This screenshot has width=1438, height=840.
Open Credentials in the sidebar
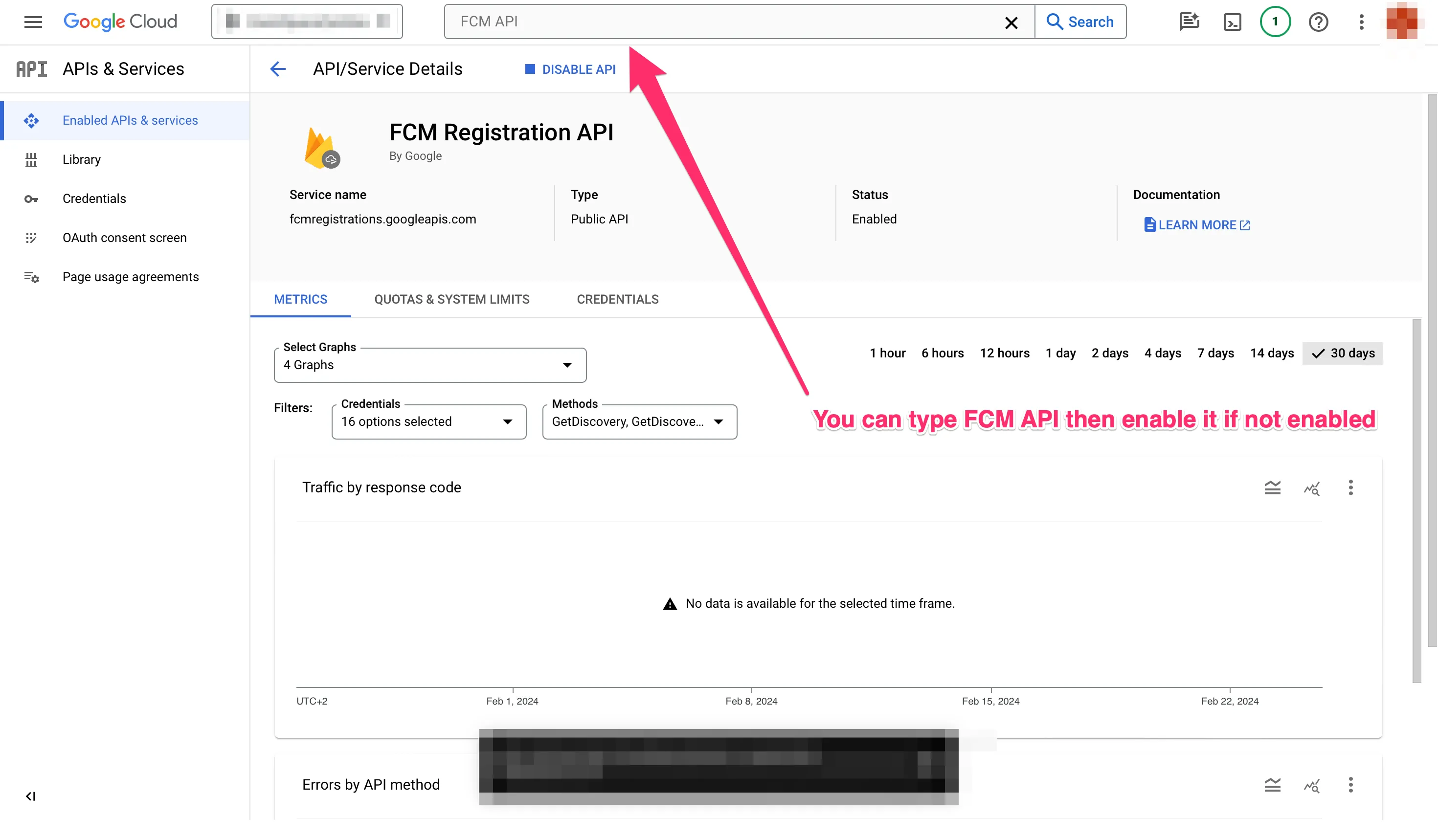126,199
